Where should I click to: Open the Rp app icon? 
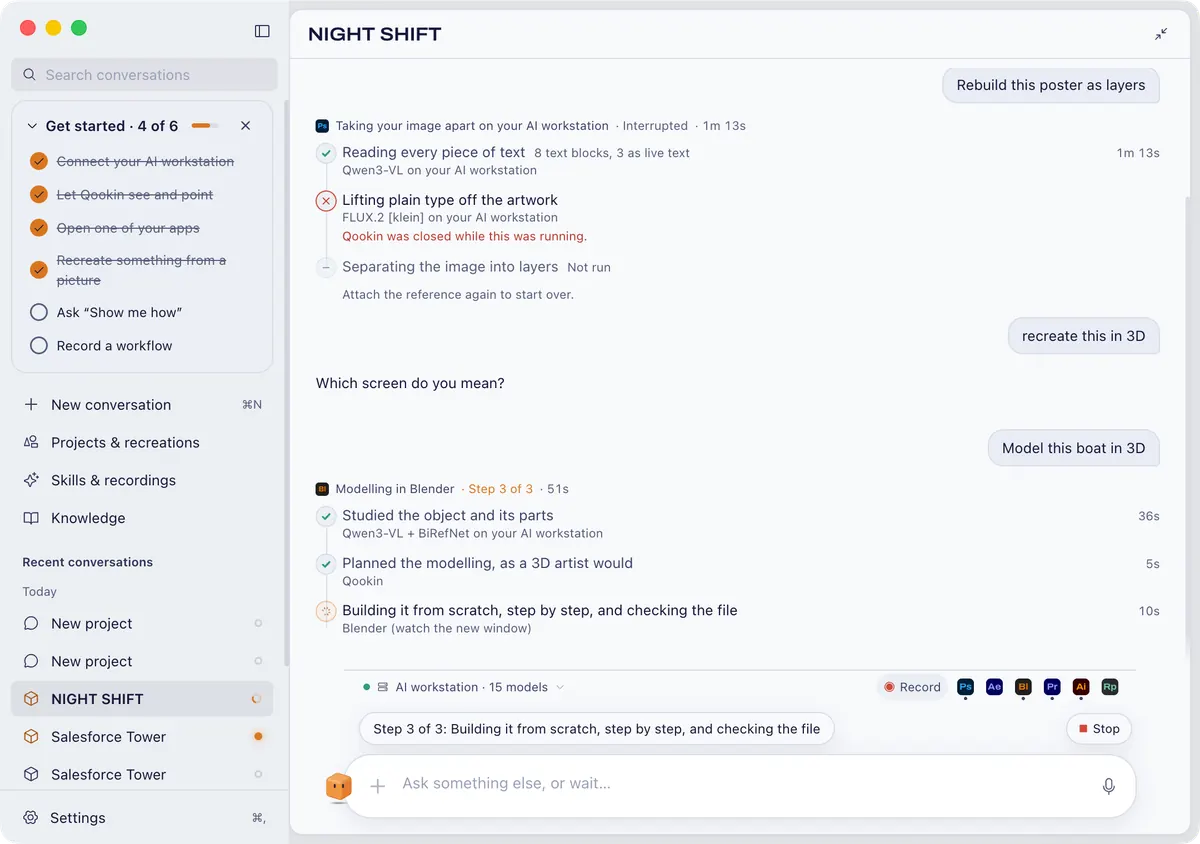pyautogui.click(x=1110, y=687)
